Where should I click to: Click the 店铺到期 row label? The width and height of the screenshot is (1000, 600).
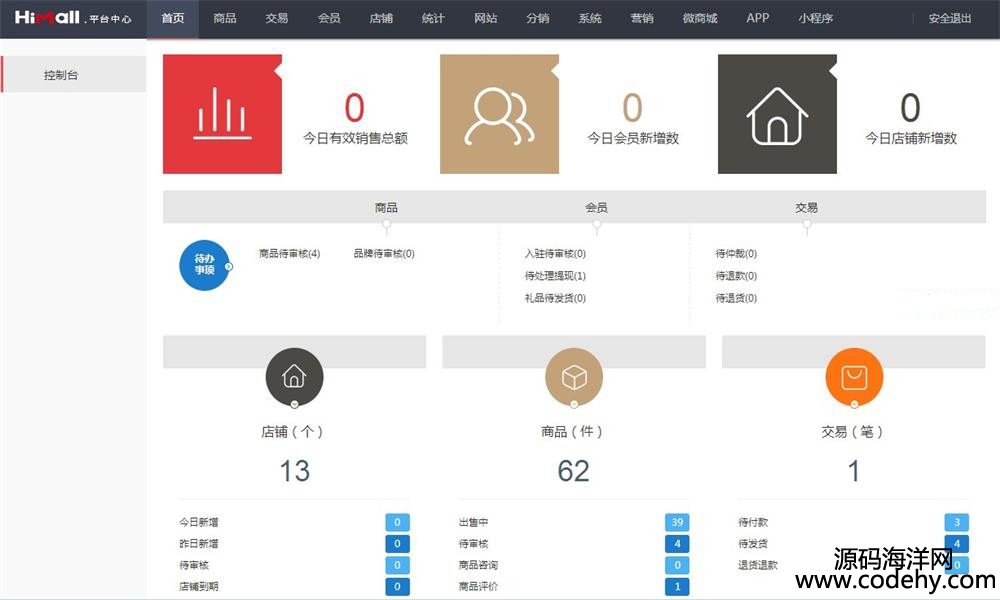pos(199,587)
